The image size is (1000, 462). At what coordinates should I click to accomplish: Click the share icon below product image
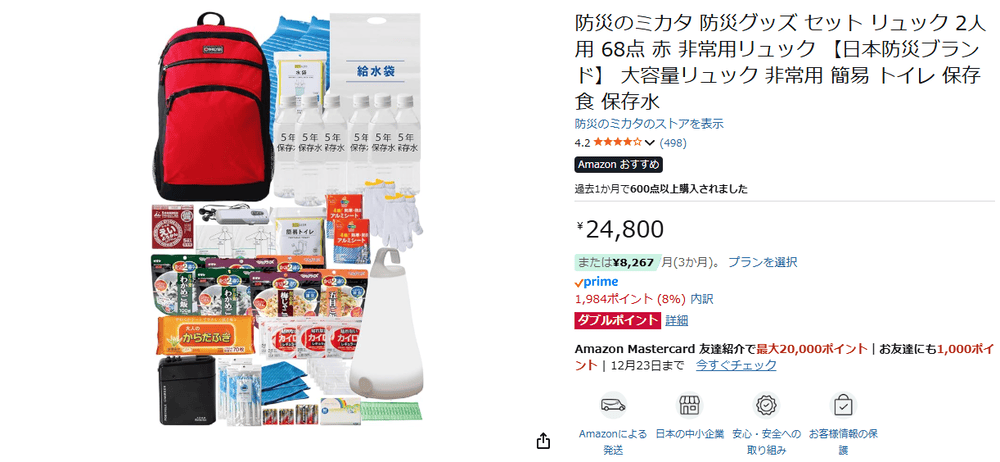[543, 441]
